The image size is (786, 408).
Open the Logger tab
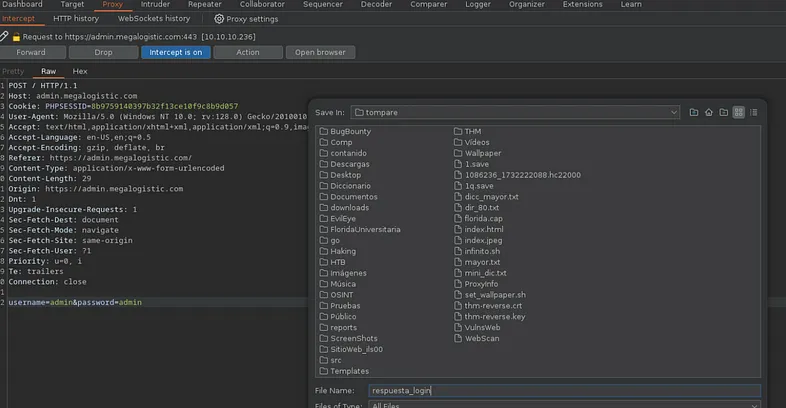[x=478, y=5]
